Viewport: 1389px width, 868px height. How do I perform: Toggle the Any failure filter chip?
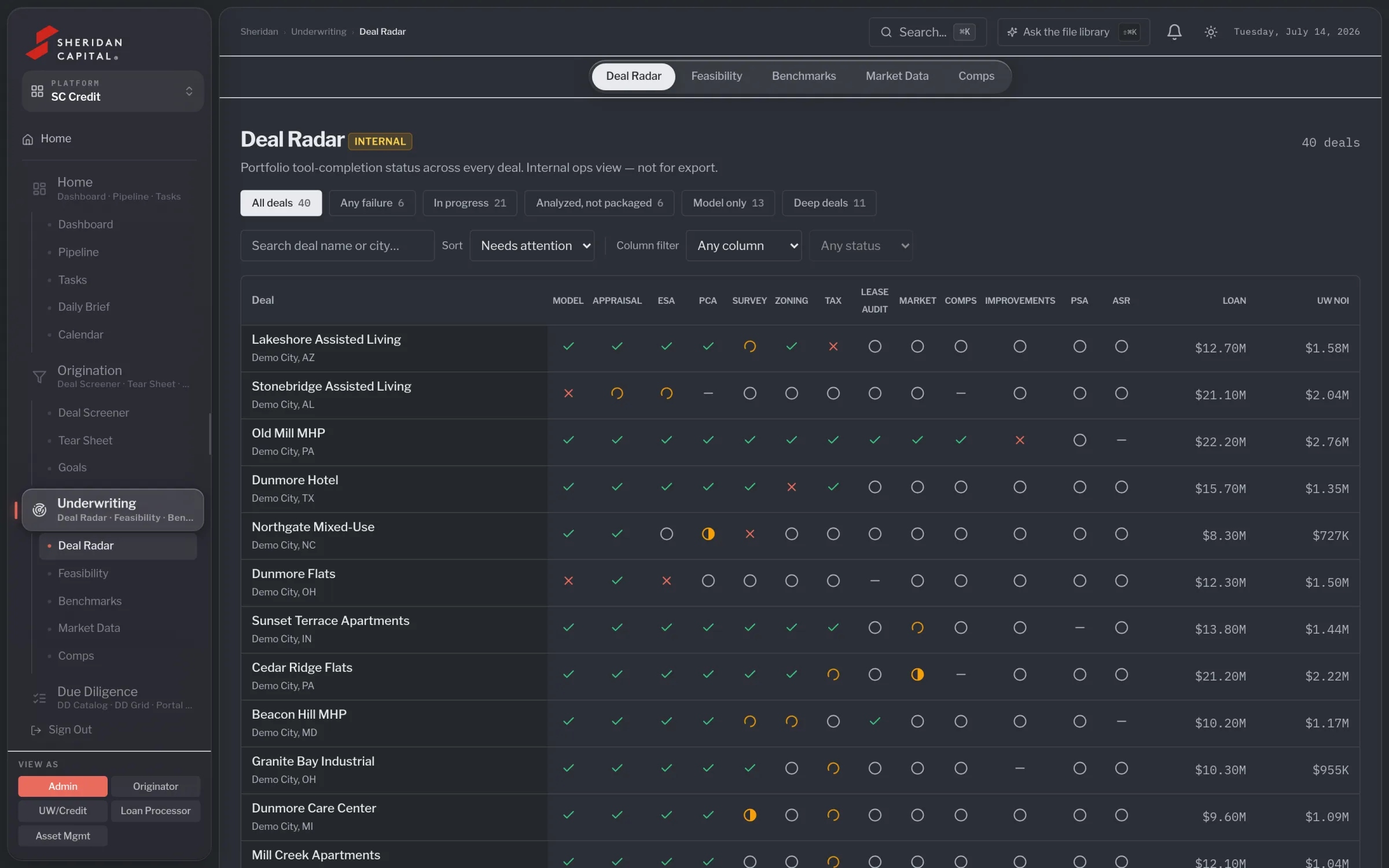pyautogui.click(x=372, y=203)
